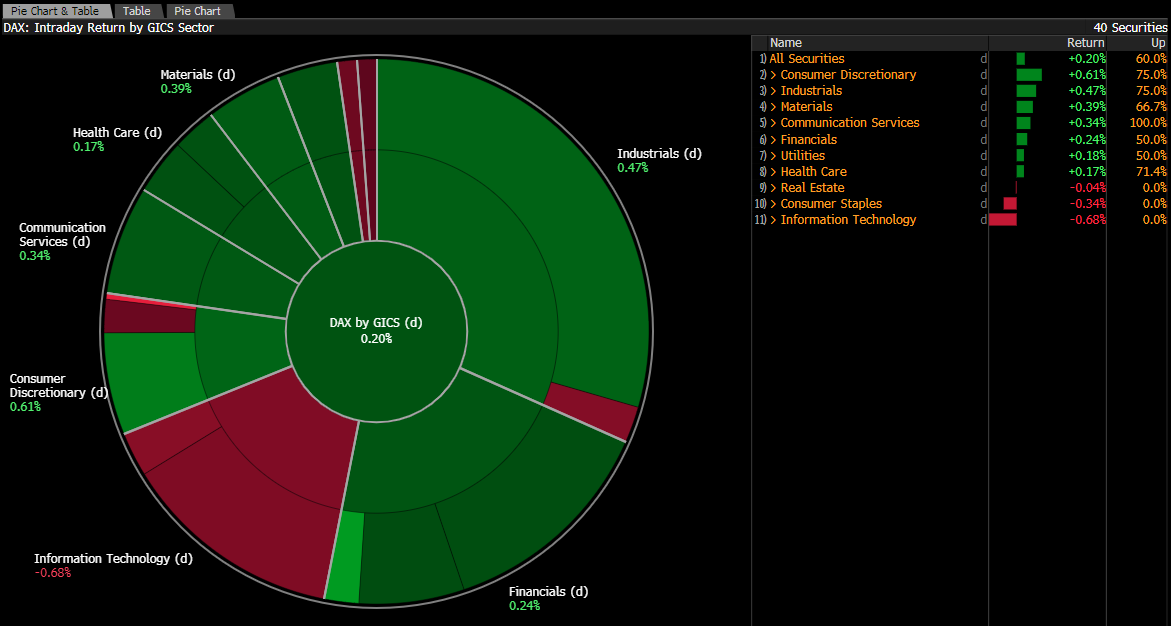Open the Pie Chart only tab
Screen dimensions: 1171x626
point(198,11)
